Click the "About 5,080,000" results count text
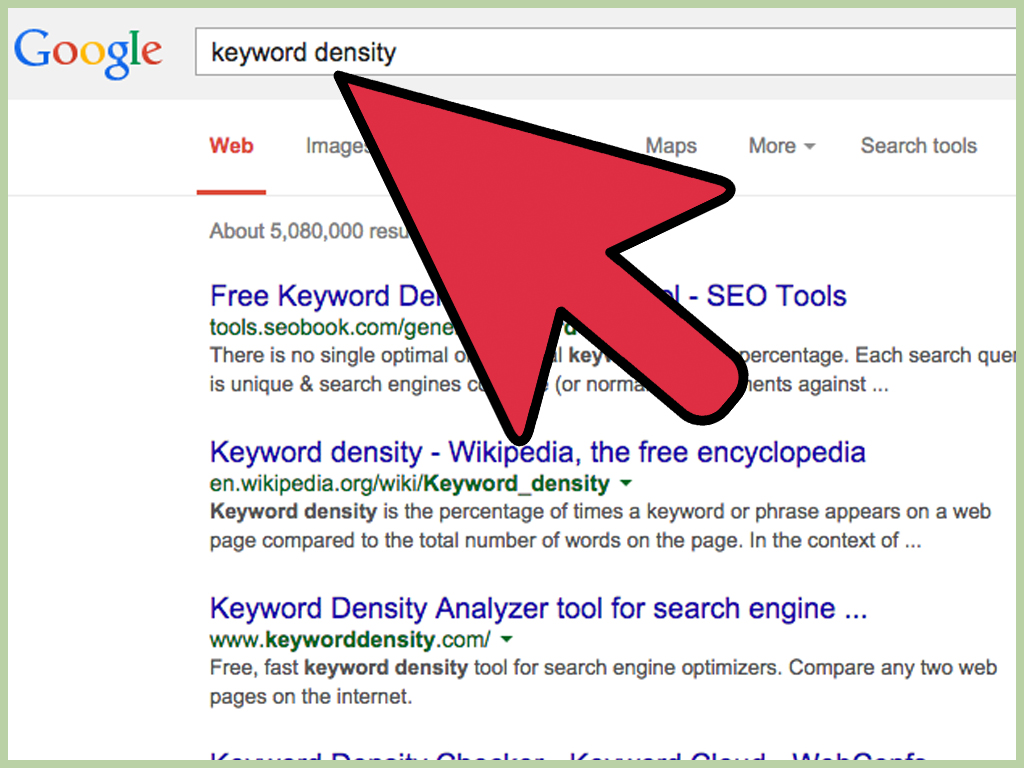Screen dimensions: 1024x768 click(x=308, y=231)
